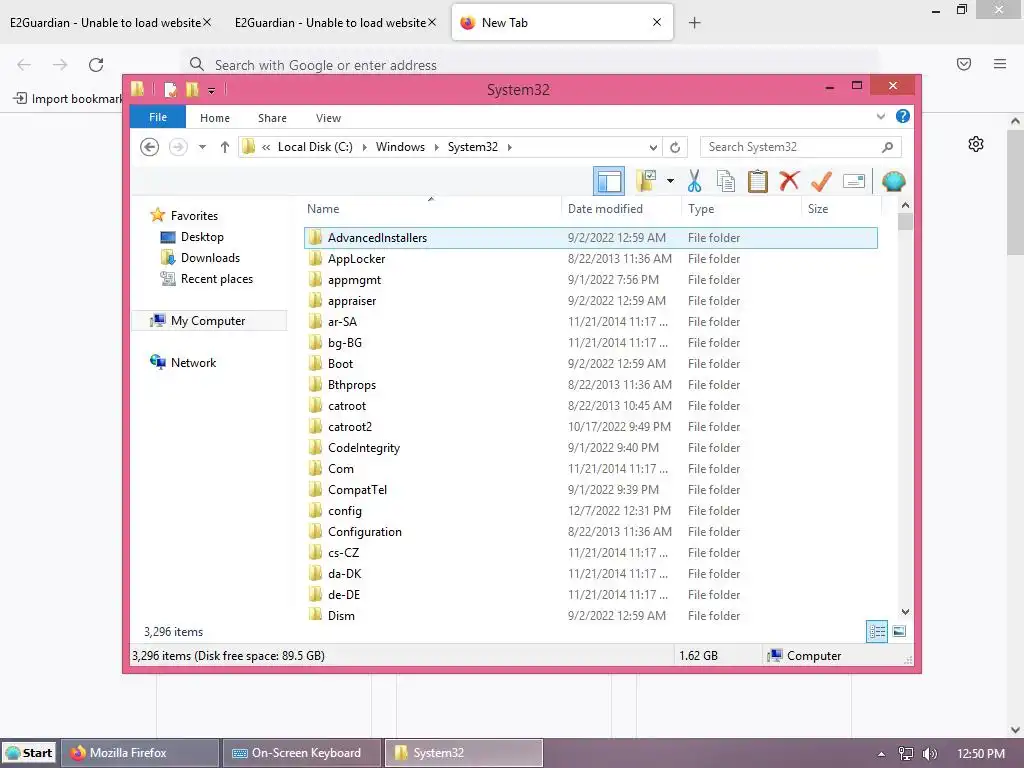The image size is (1024, 768).
Task: Click Local Disk (C:) in address path
Action: pyautogui.click(x=315, y=147)
